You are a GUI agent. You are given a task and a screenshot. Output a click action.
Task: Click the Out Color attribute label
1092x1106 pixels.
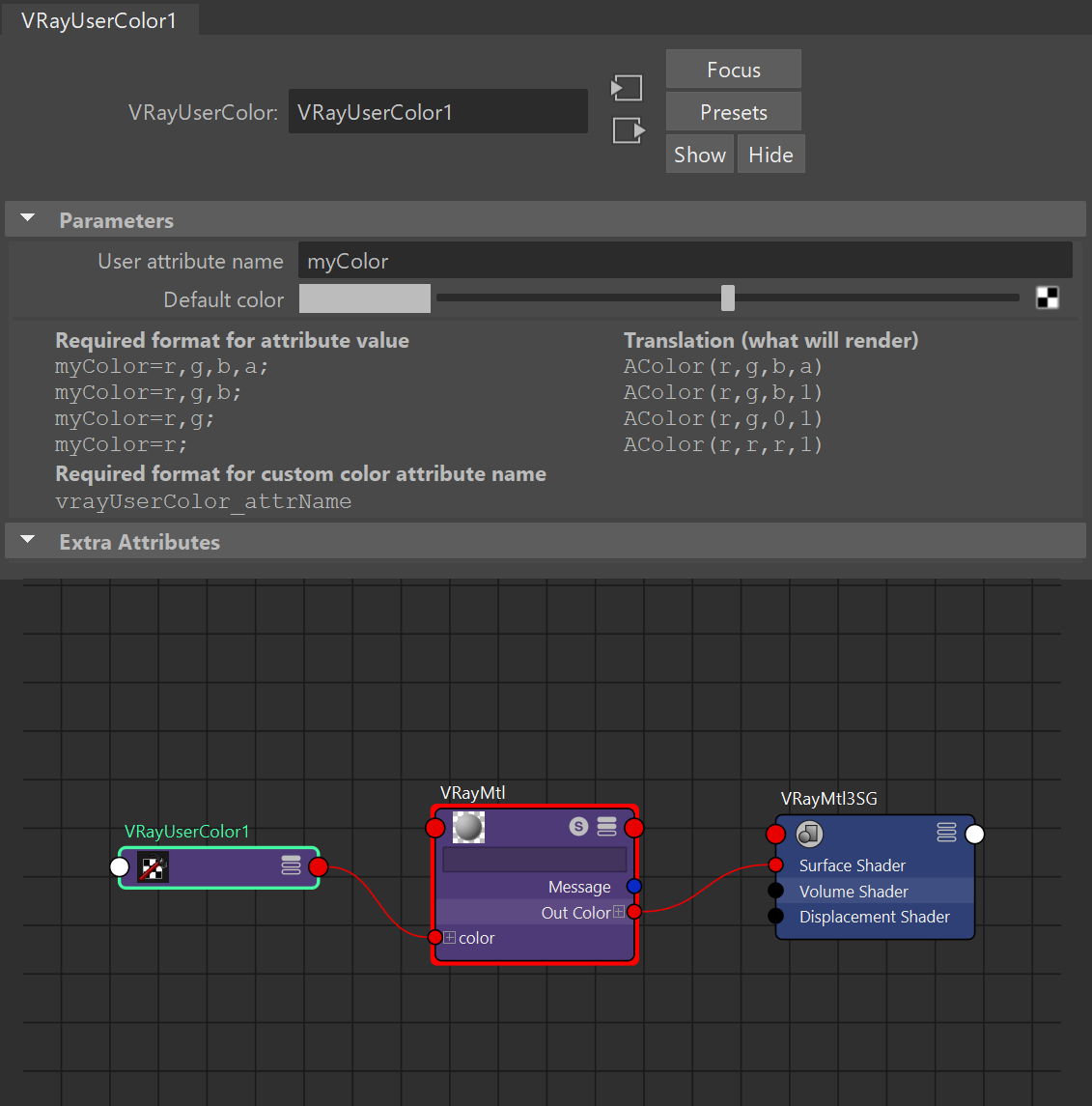575,913
